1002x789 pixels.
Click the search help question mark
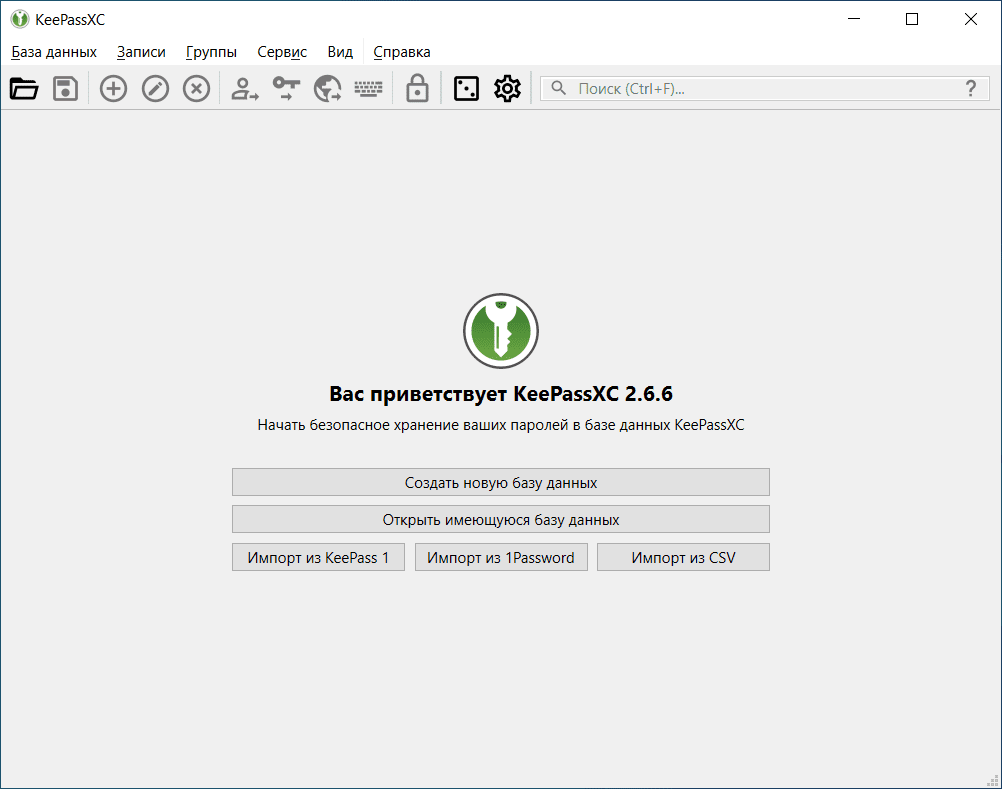click(x=971, y=88)
